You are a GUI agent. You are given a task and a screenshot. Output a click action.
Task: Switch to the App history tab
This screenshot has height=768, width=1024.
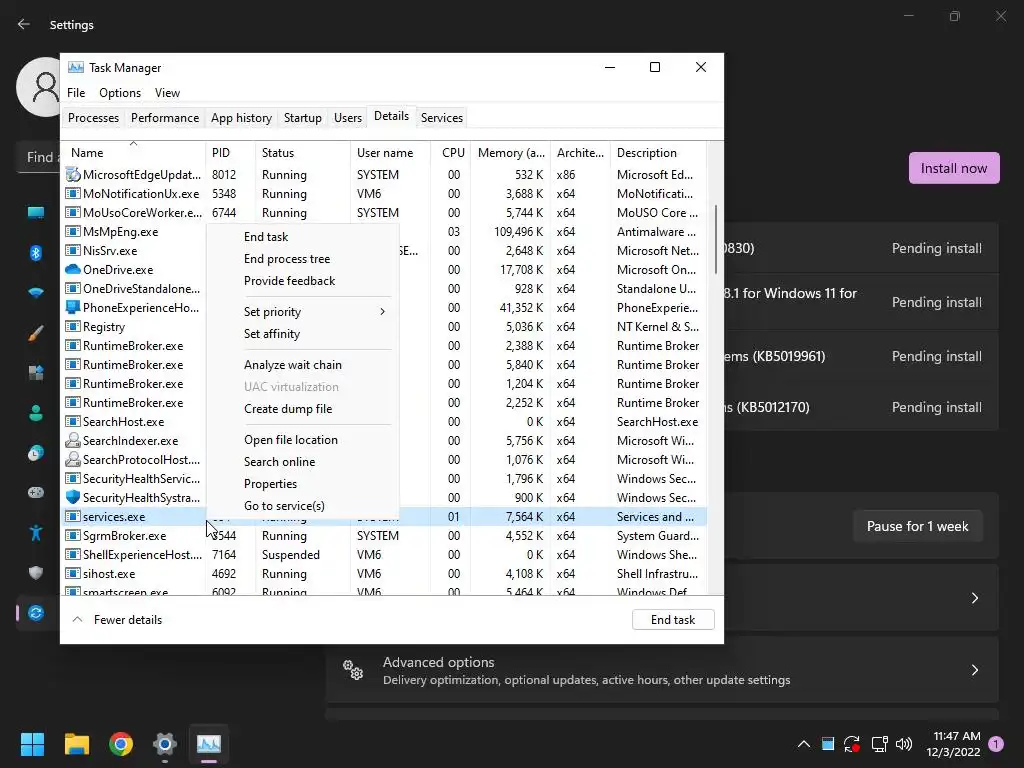coord(241,118)
